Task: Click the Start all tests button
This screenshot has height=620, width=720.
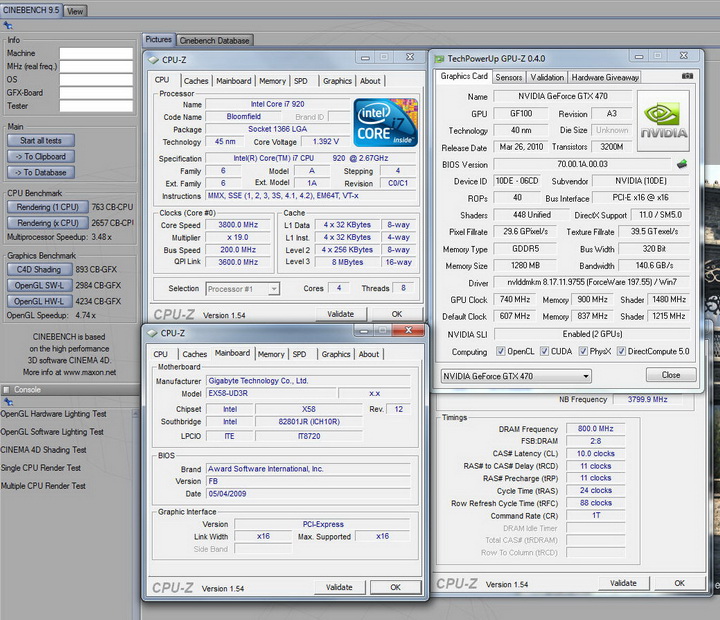Action: click(x=41, y=141)
